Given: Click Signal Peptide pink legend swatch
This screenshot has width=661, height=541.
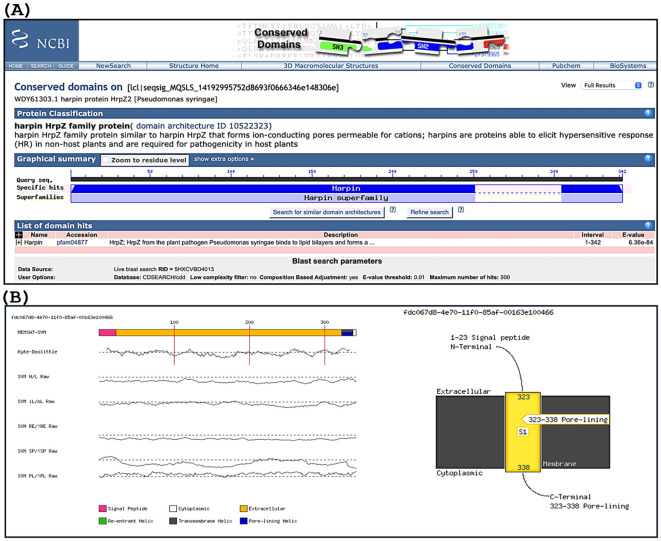Looking at the screenshot, I should pos(102,509).
